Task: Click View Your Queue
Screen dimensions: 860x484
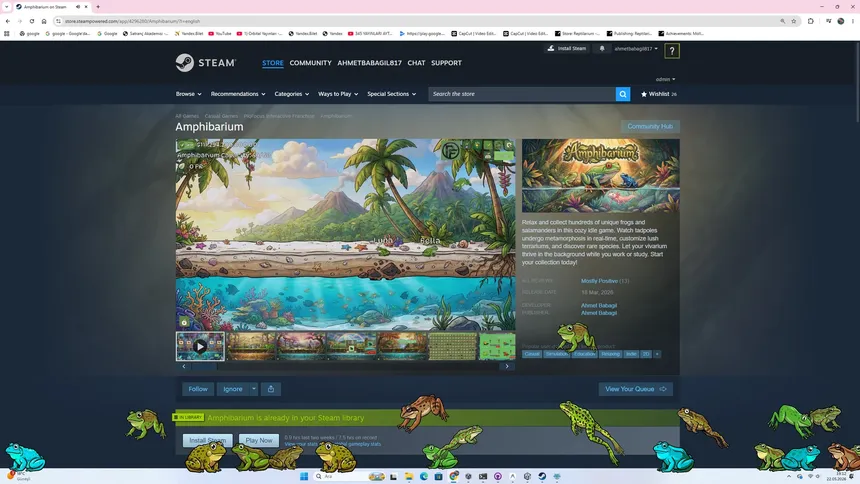Action: click(635, 389)
